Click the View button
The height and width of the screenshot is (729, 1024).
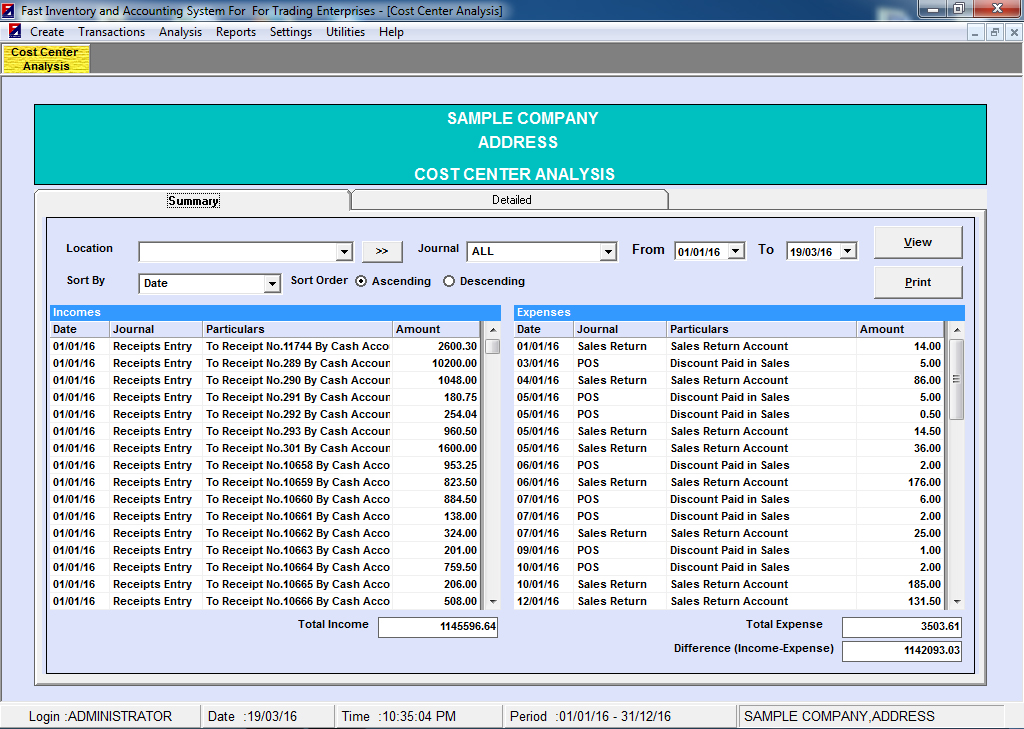[x=917, y=242]
